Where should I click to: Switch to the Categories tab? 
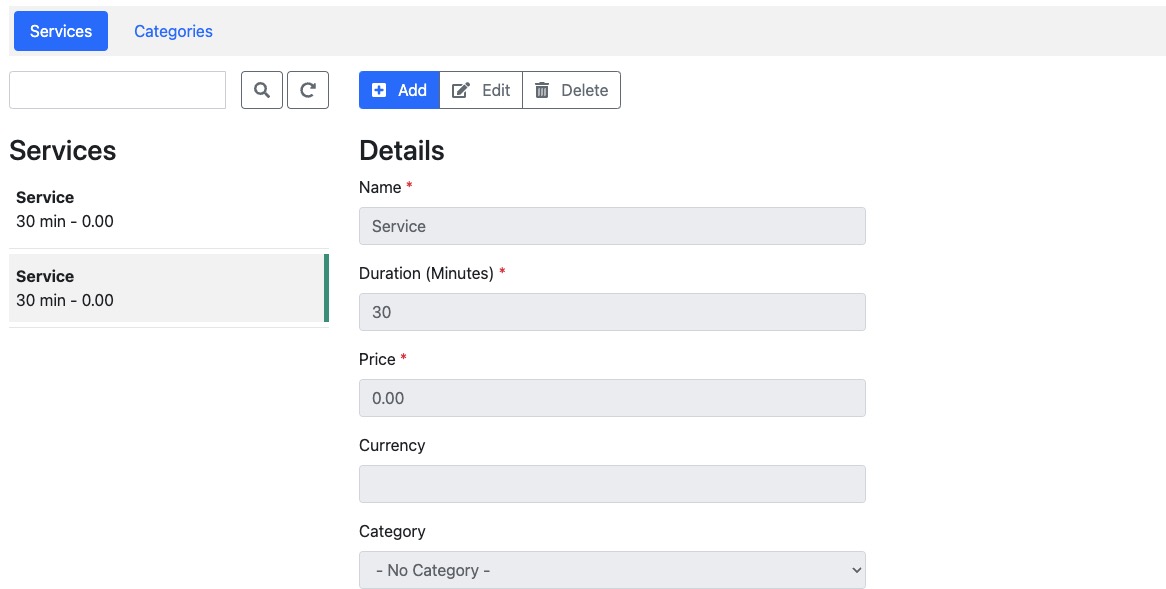pyautogui.click(x=173, y=31)
